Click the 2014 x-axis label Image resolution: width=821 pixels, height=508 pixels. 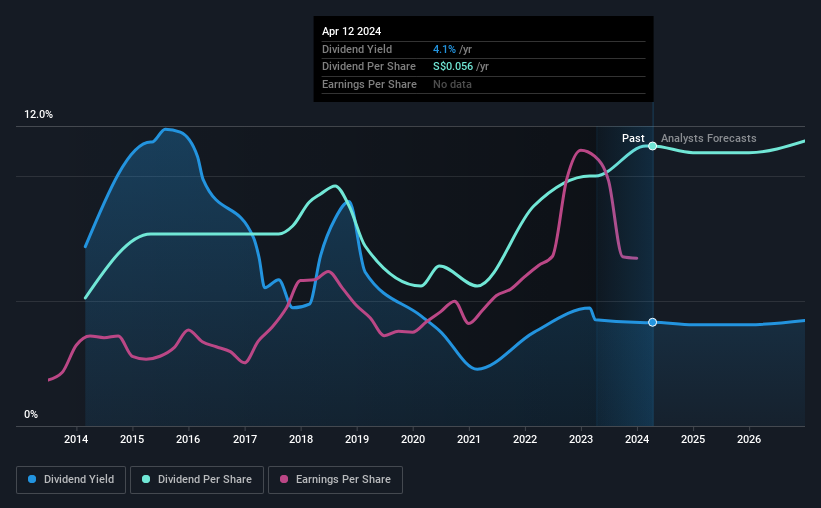point(76,439)
